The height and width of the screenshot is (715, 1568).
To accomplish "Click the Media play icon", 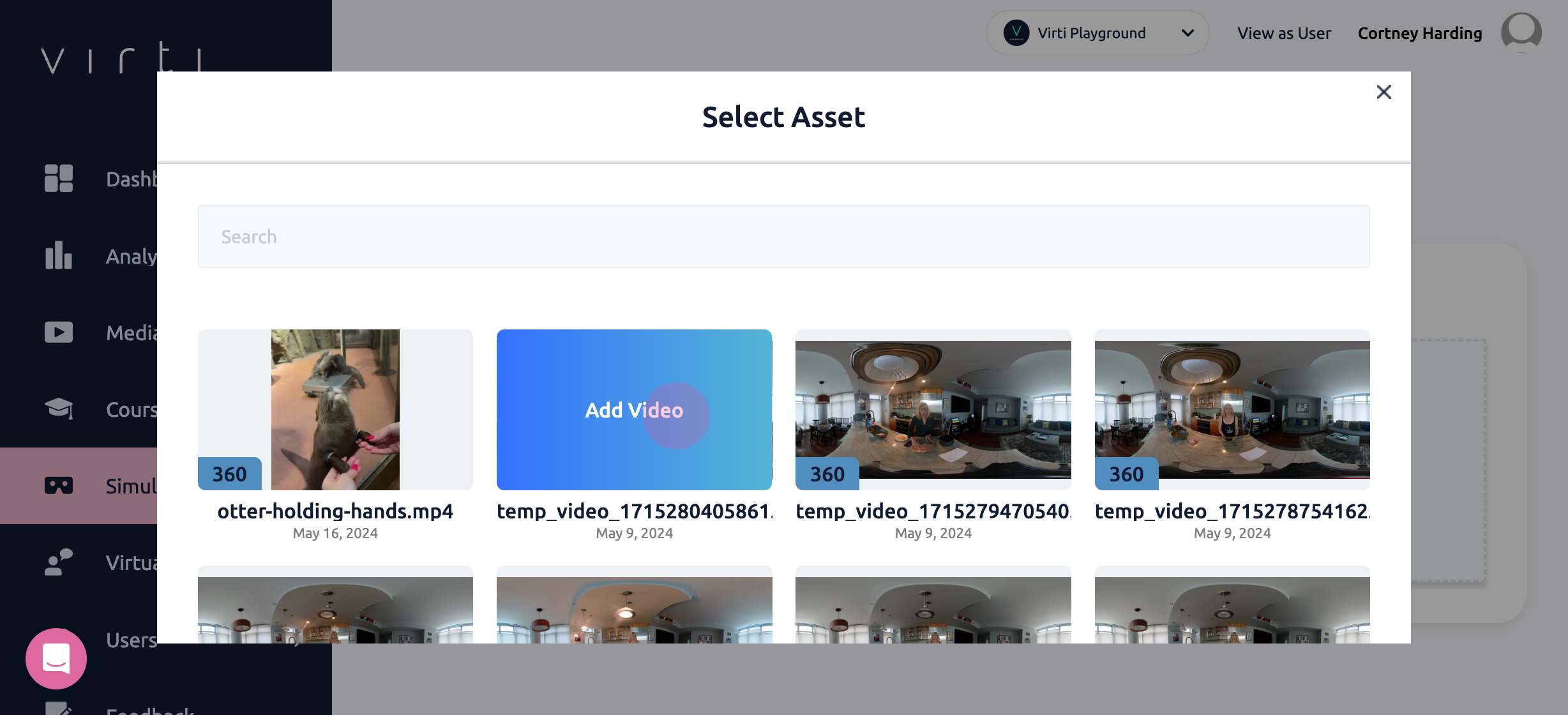I will point(58,332).
